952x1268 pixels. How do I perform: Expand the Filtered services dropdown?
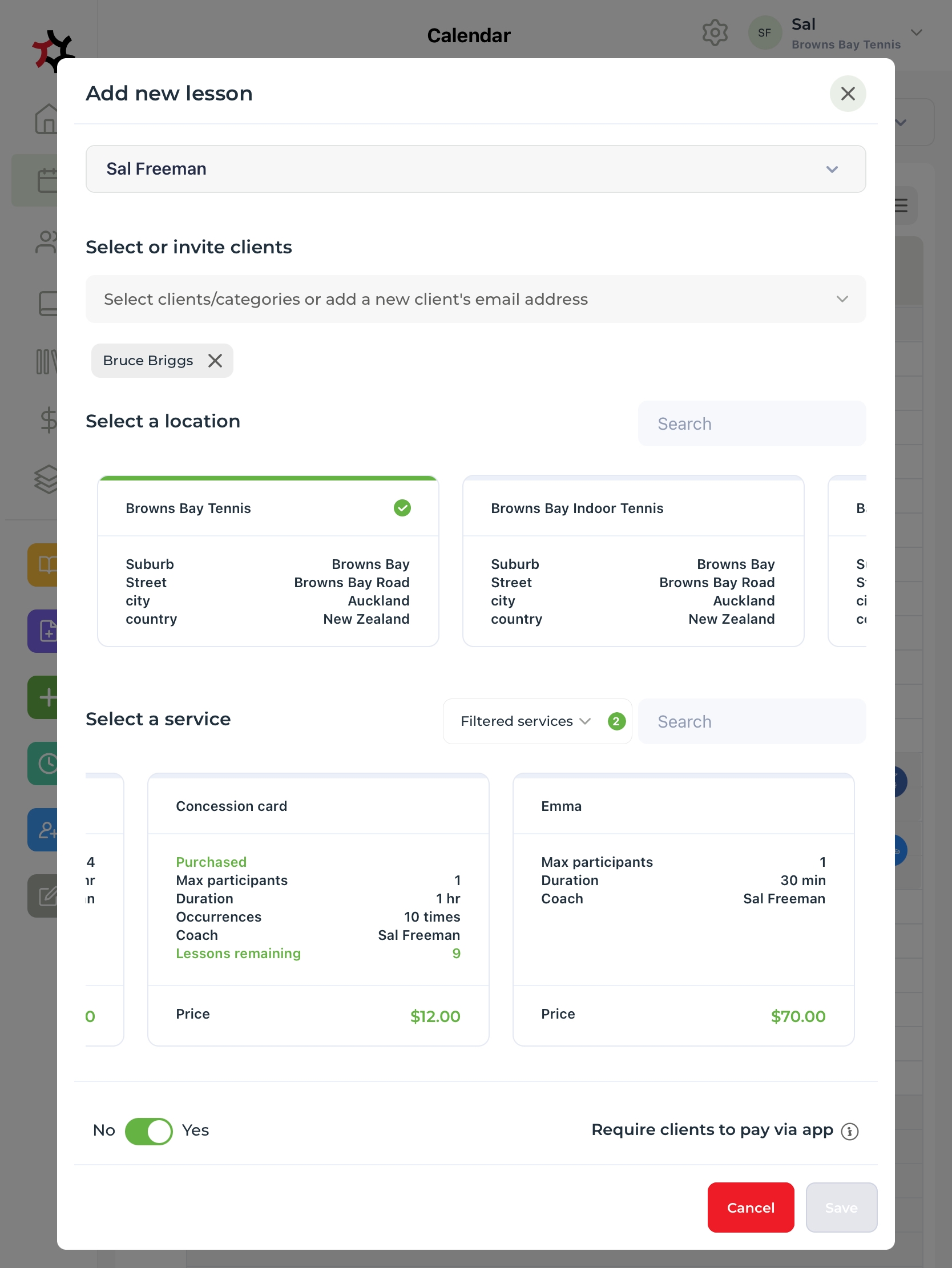(x=525, y=721)
